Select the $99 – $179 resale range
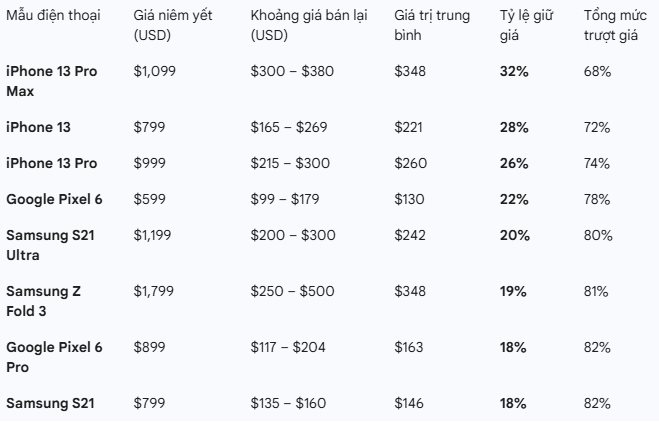This screenshot has height=424, width=659. coord(285,199)
